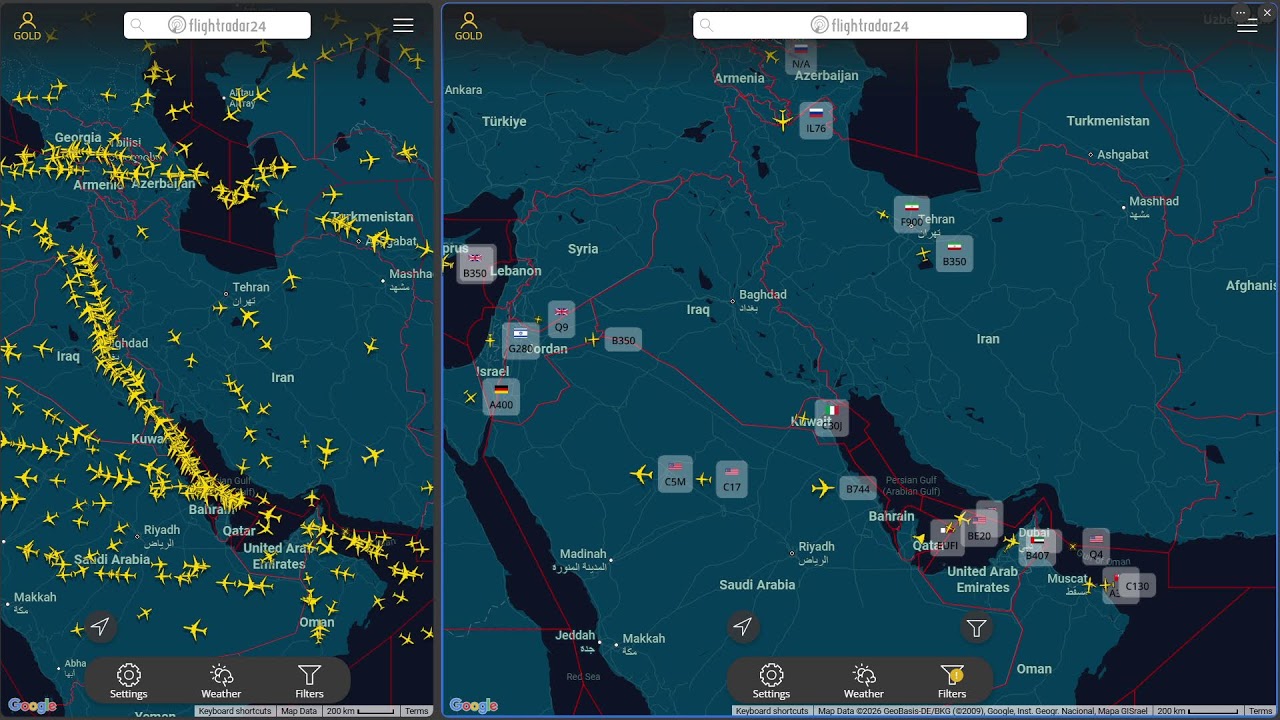This screenshot has width=1280, height=720.
Task: Select the F900 aircraft near Tehran
Action: [911, 214]
